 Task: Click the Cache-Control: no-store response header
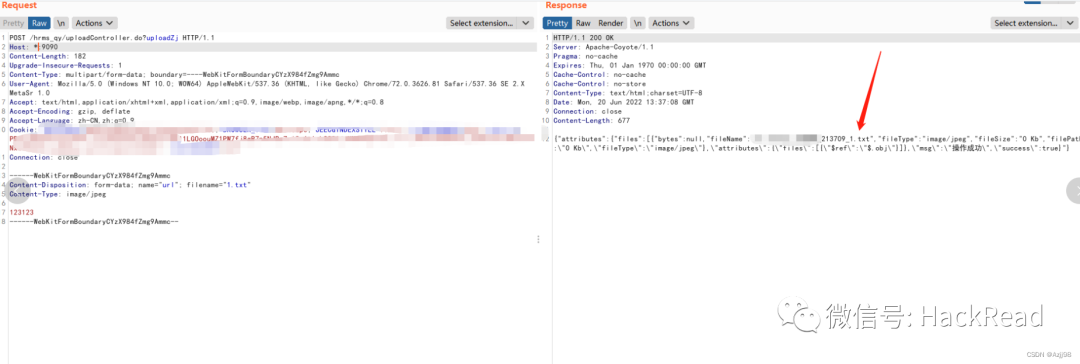599,83
